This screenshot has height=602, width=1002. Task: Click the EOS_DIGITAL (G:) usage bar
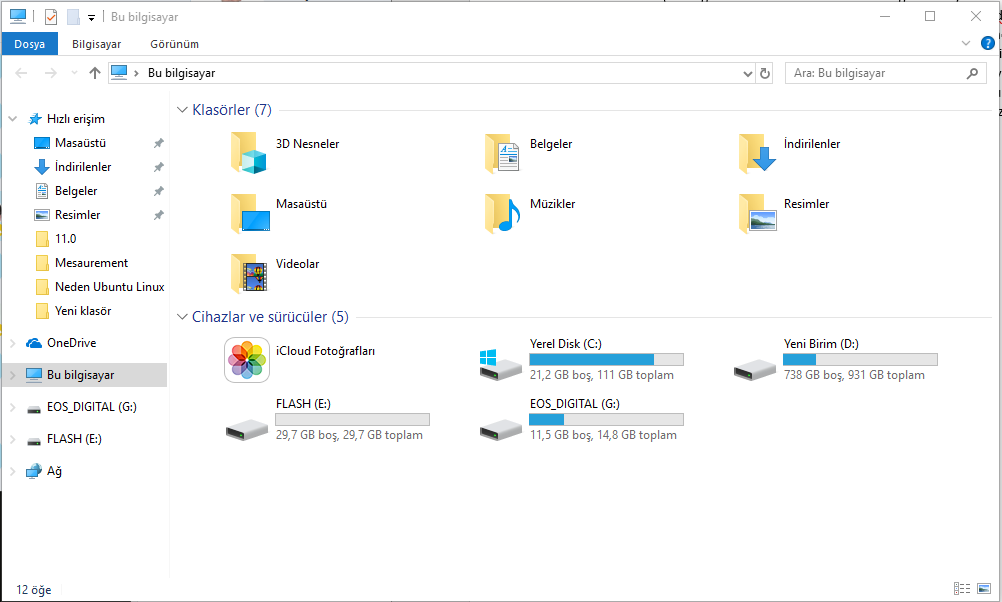click(x=606, y=419)
